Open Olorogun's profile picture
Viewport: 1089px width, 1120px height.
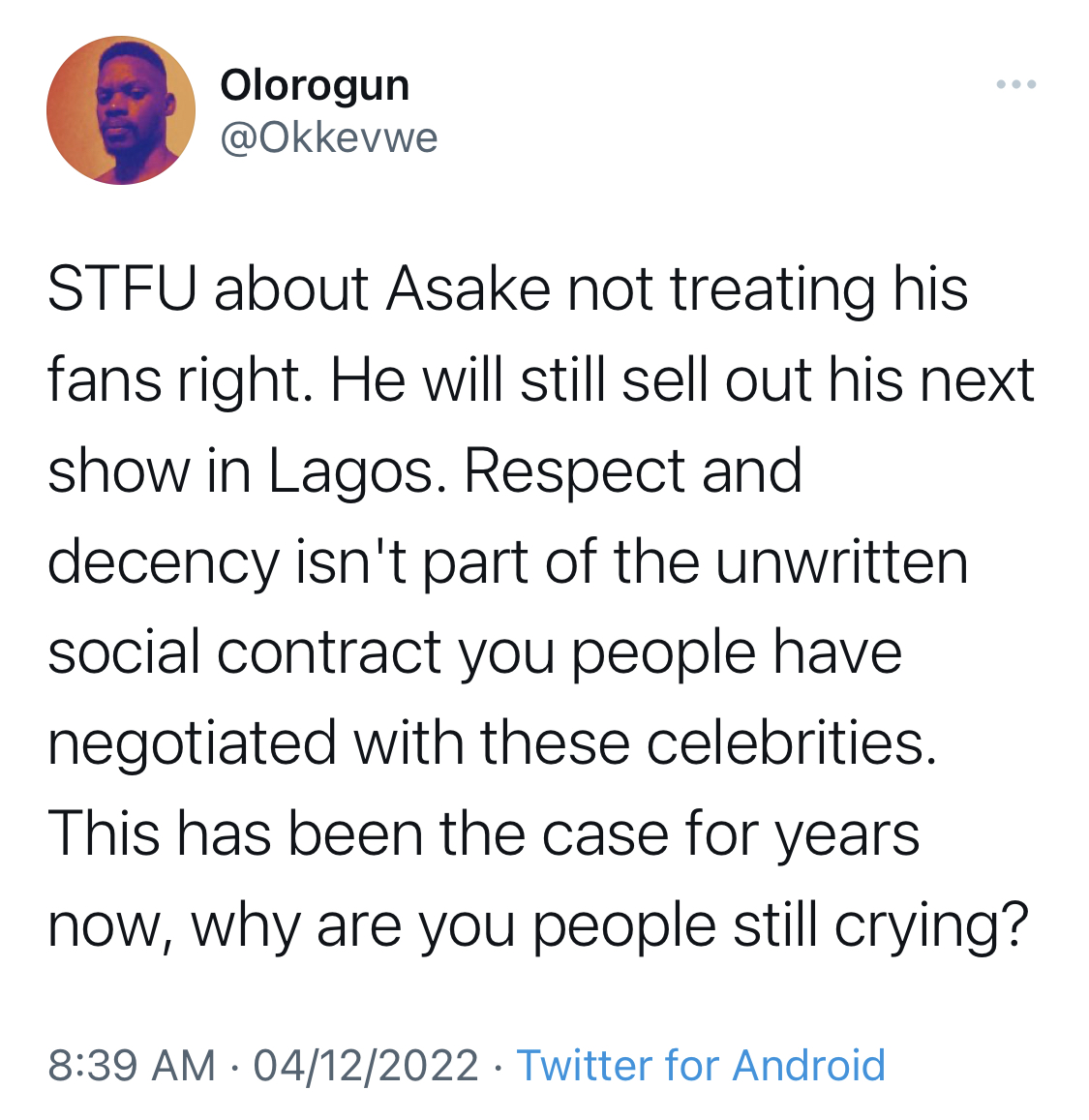[121, 110]
